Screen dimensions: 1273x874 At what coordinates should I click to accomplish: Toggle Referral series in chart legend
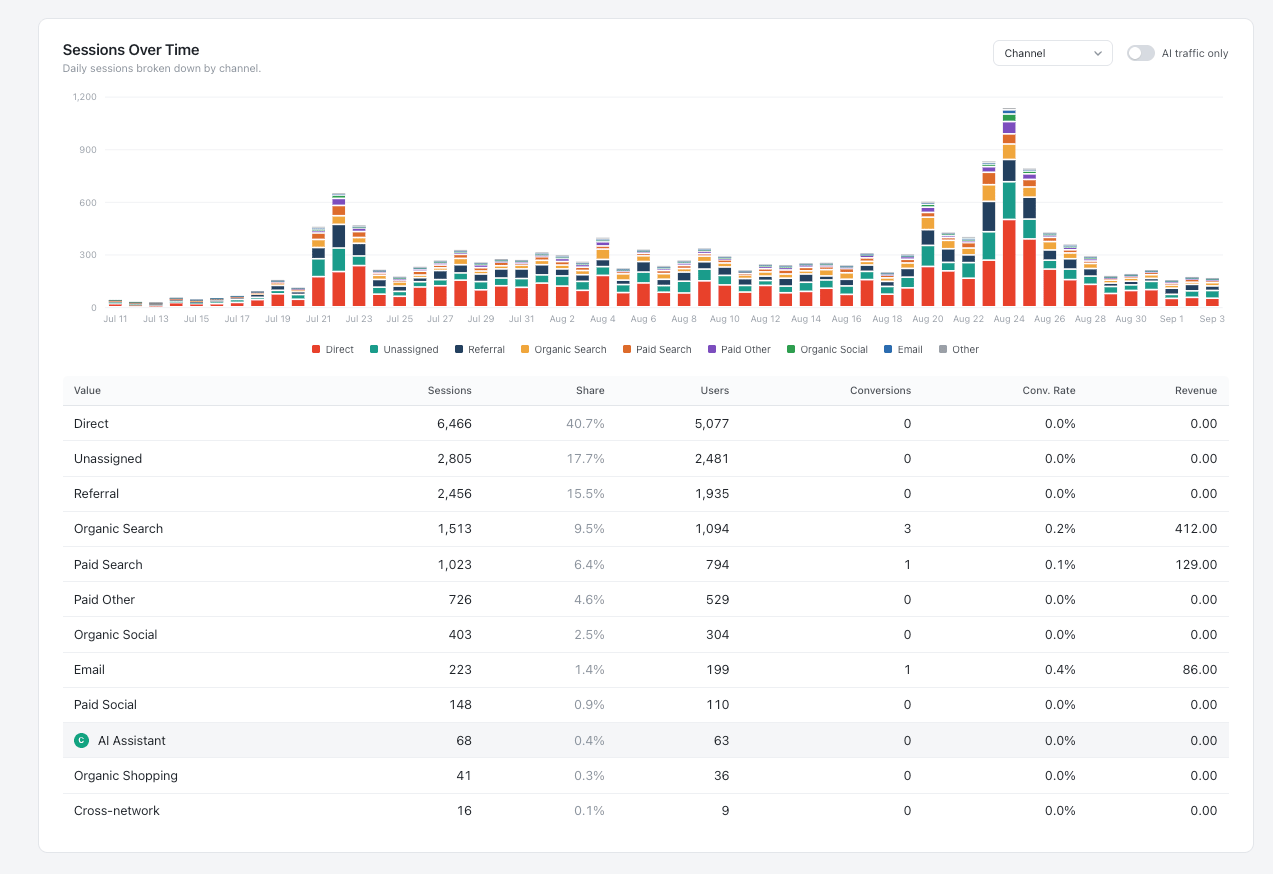pos(479,350)
